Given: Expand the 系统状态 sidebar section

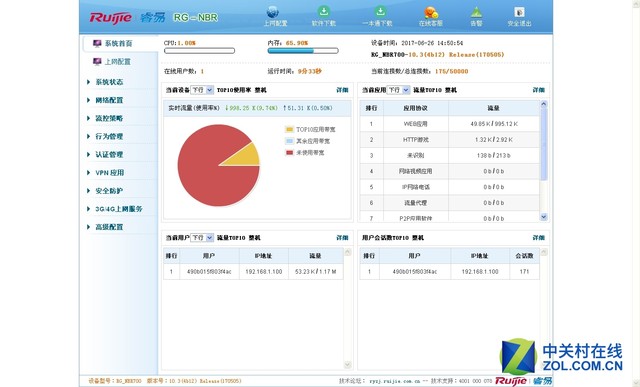Looking at the screenshot, I should click(109, 82).
